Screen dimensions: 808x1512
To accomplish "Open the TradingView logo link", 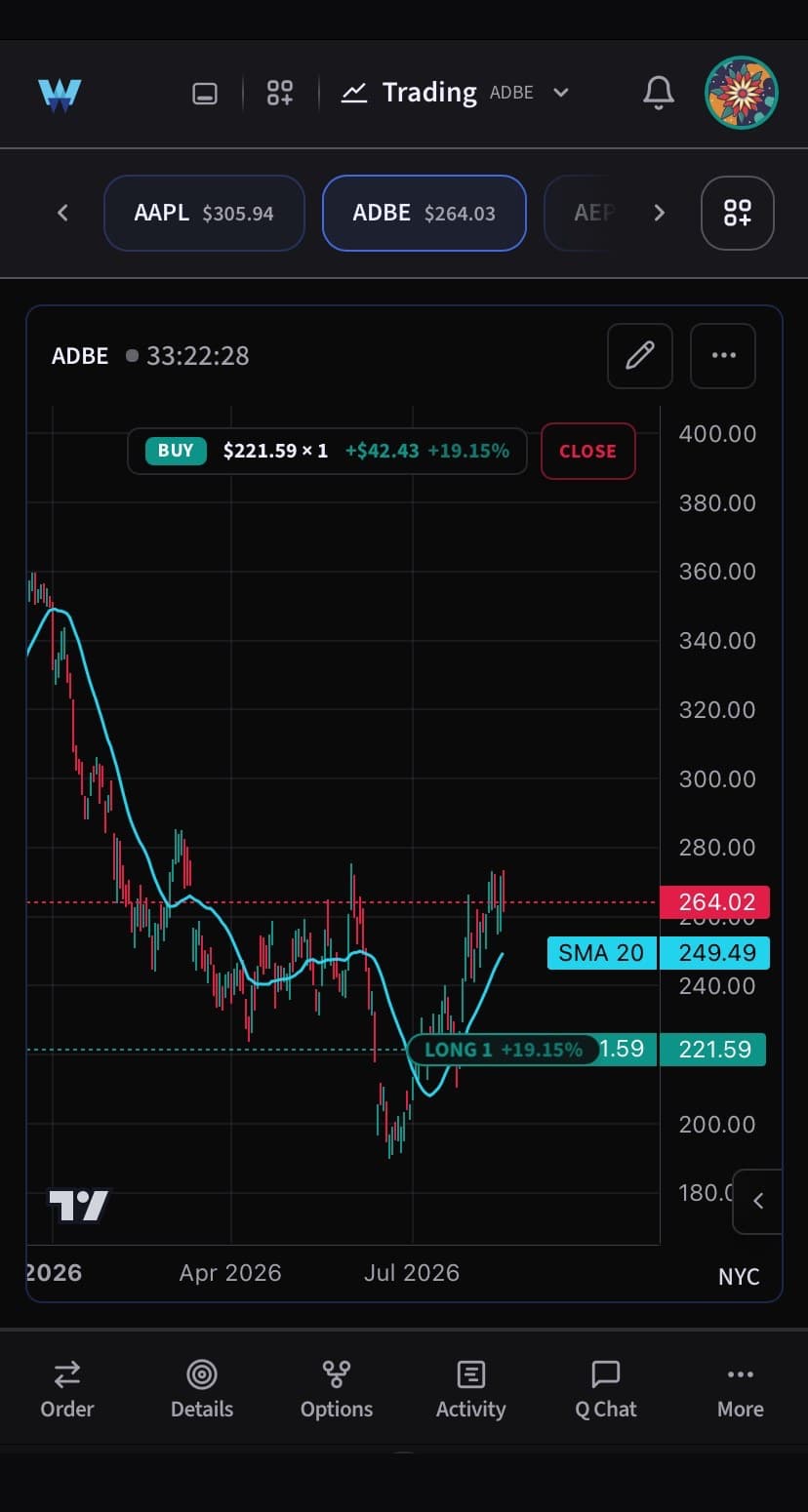I will coord(80,1207).
